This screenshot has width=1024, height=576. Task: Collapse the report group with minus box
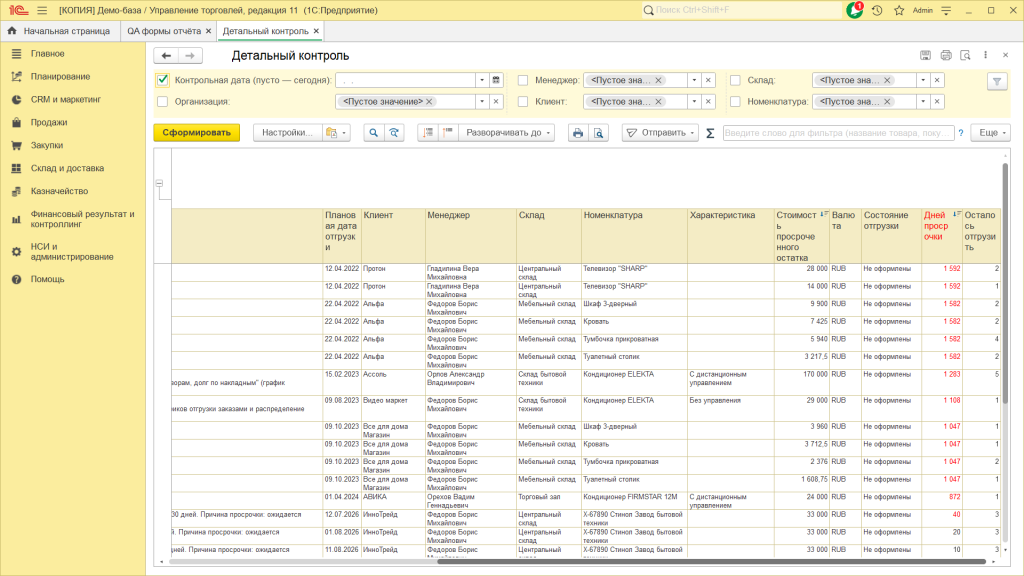159,184
